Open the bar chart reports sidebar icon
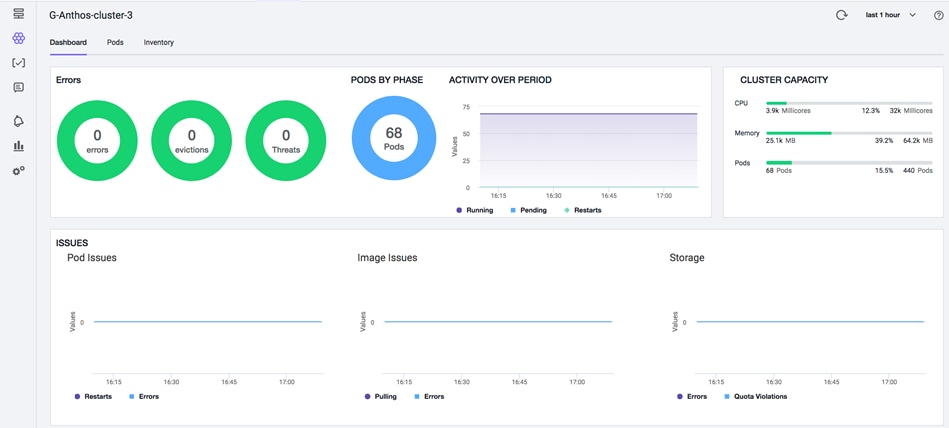949x428 pixels. pos(19,146)
